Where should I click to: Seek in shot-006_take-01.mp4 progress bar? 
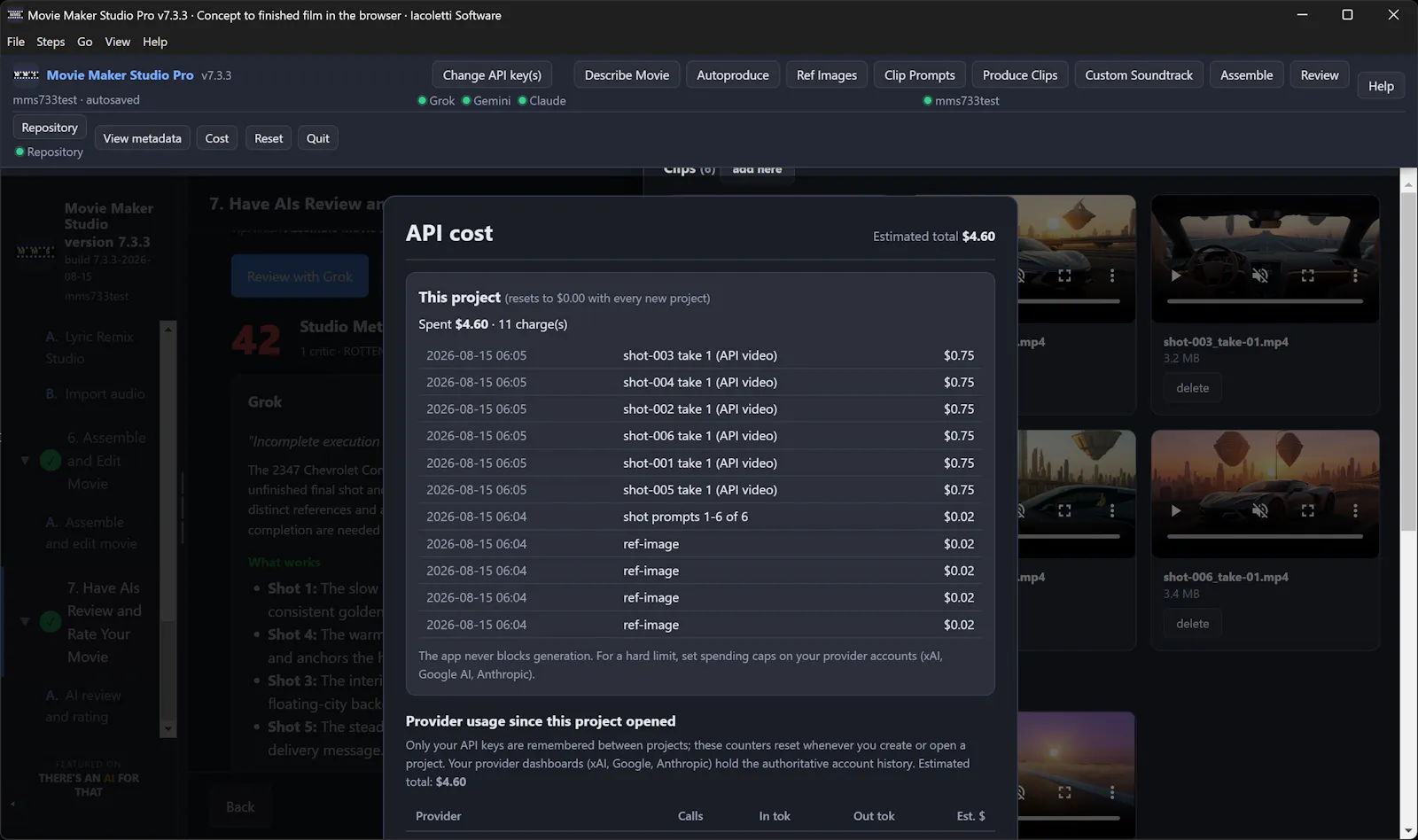point(1265,536)
